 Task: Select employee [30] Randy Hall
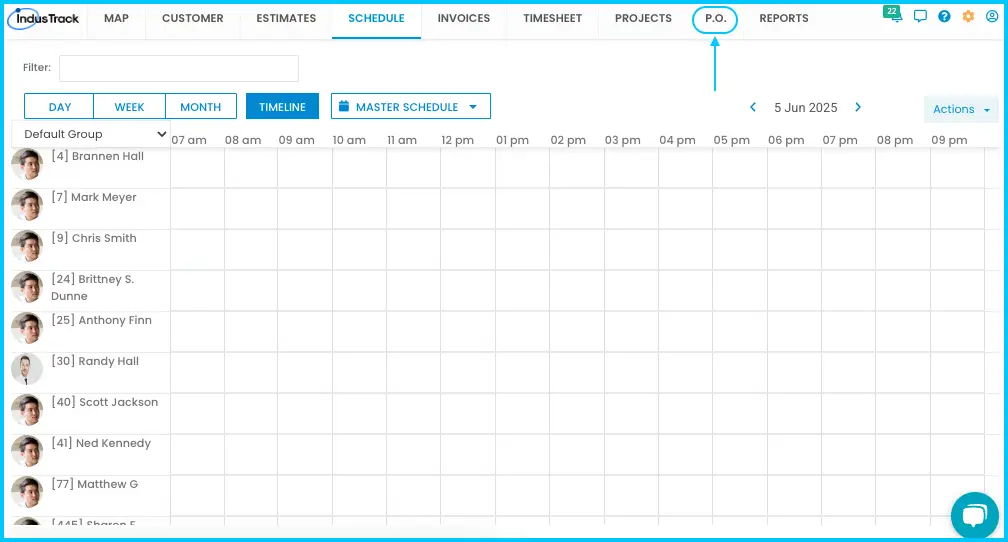pyautogui.click(x=95, y=361)
